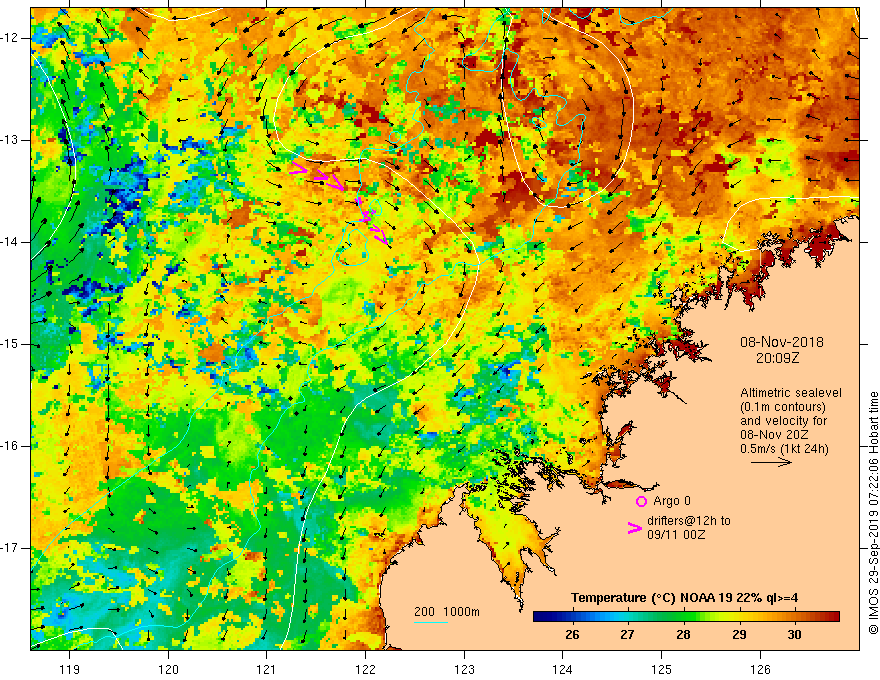The image size is (880, 680).
Task: Click the '09/11 00Z' legend text
Action: tap(676, 535)
